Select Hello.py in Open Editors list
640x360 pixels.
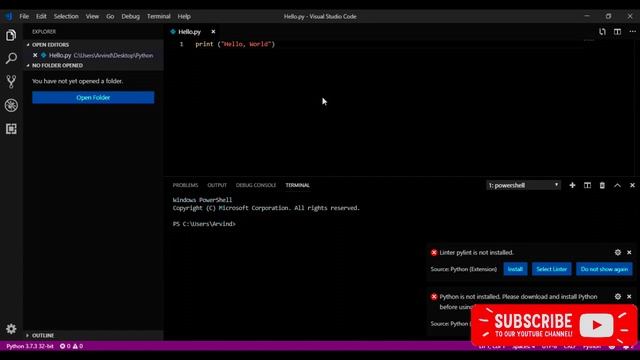(x=94, y=55)
